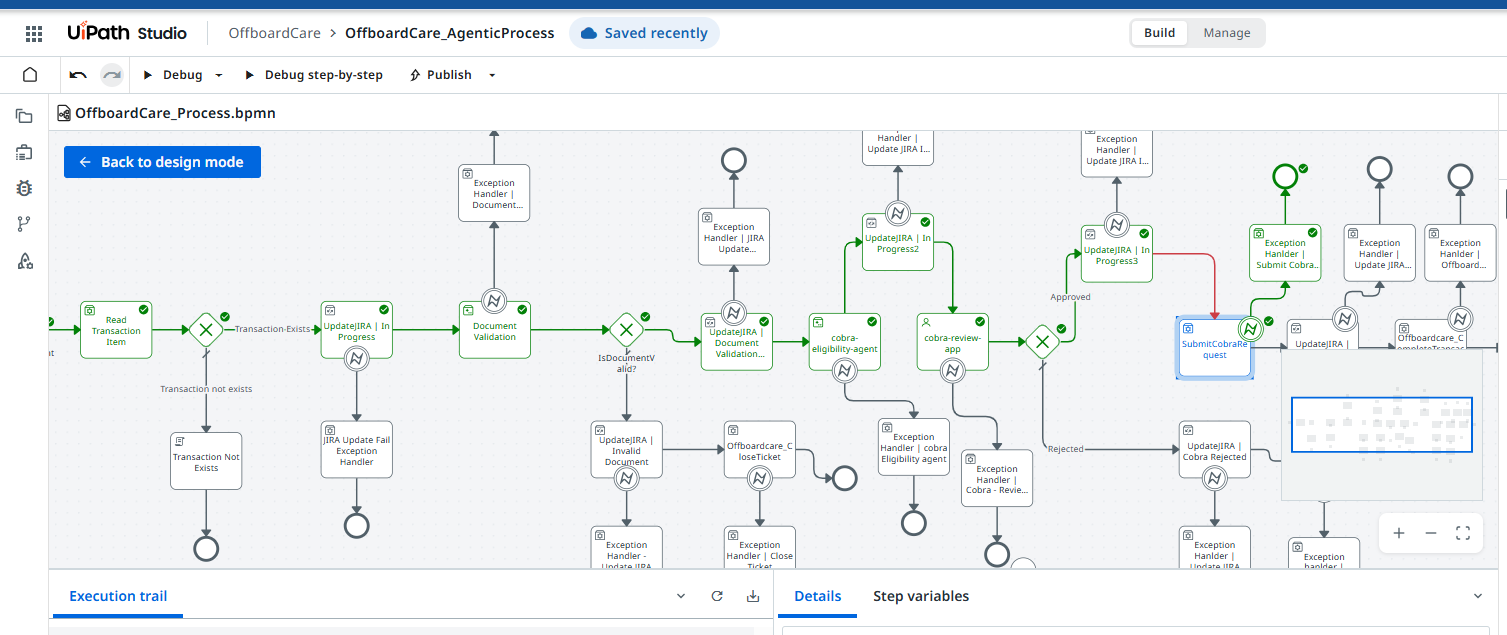Start Debug step-by-step
Viewport: 1507px width, 635px height.
[314, 75]
